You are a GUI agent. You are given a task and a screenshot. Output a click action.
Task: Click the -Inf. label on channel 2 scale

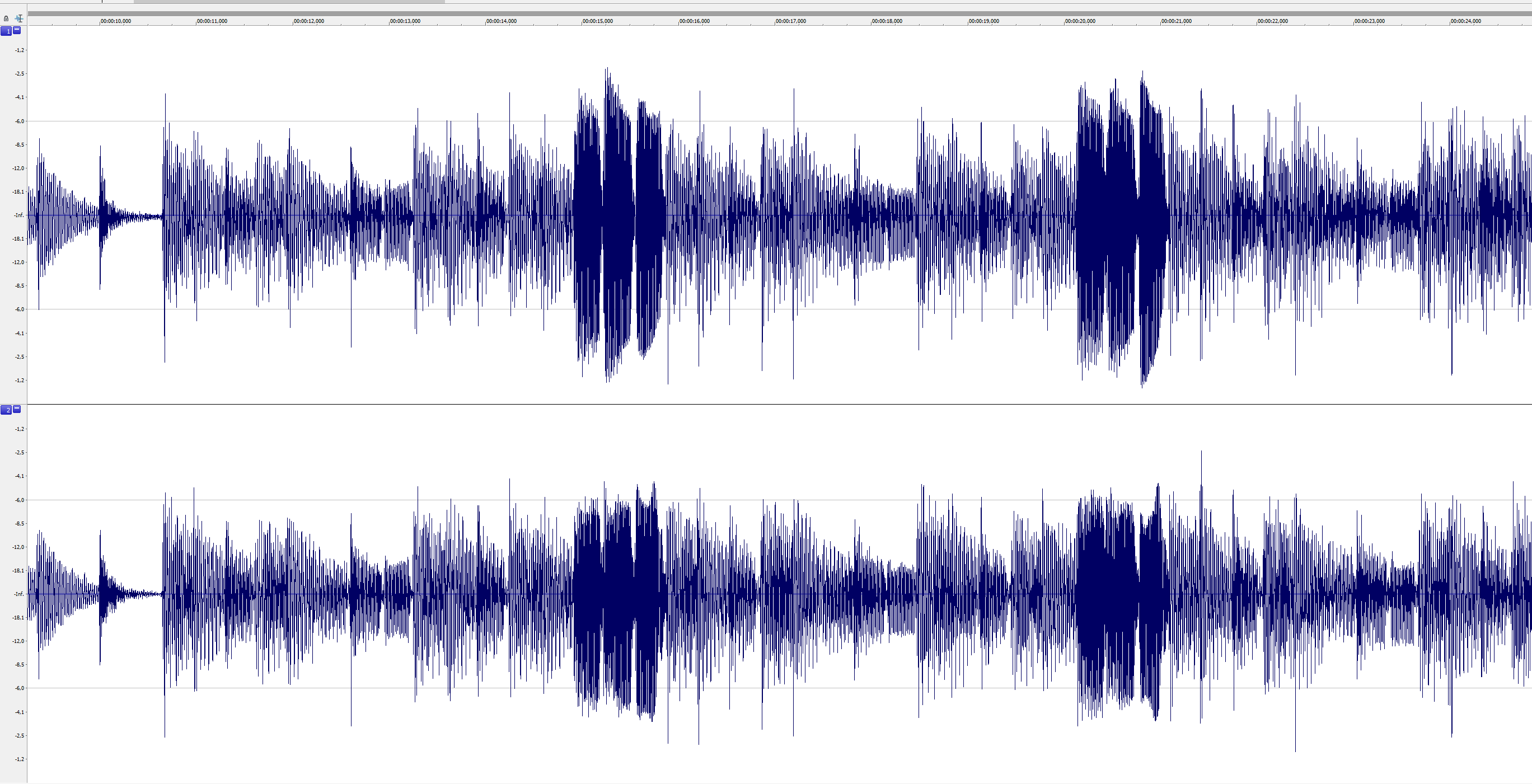tap(19, 594)
